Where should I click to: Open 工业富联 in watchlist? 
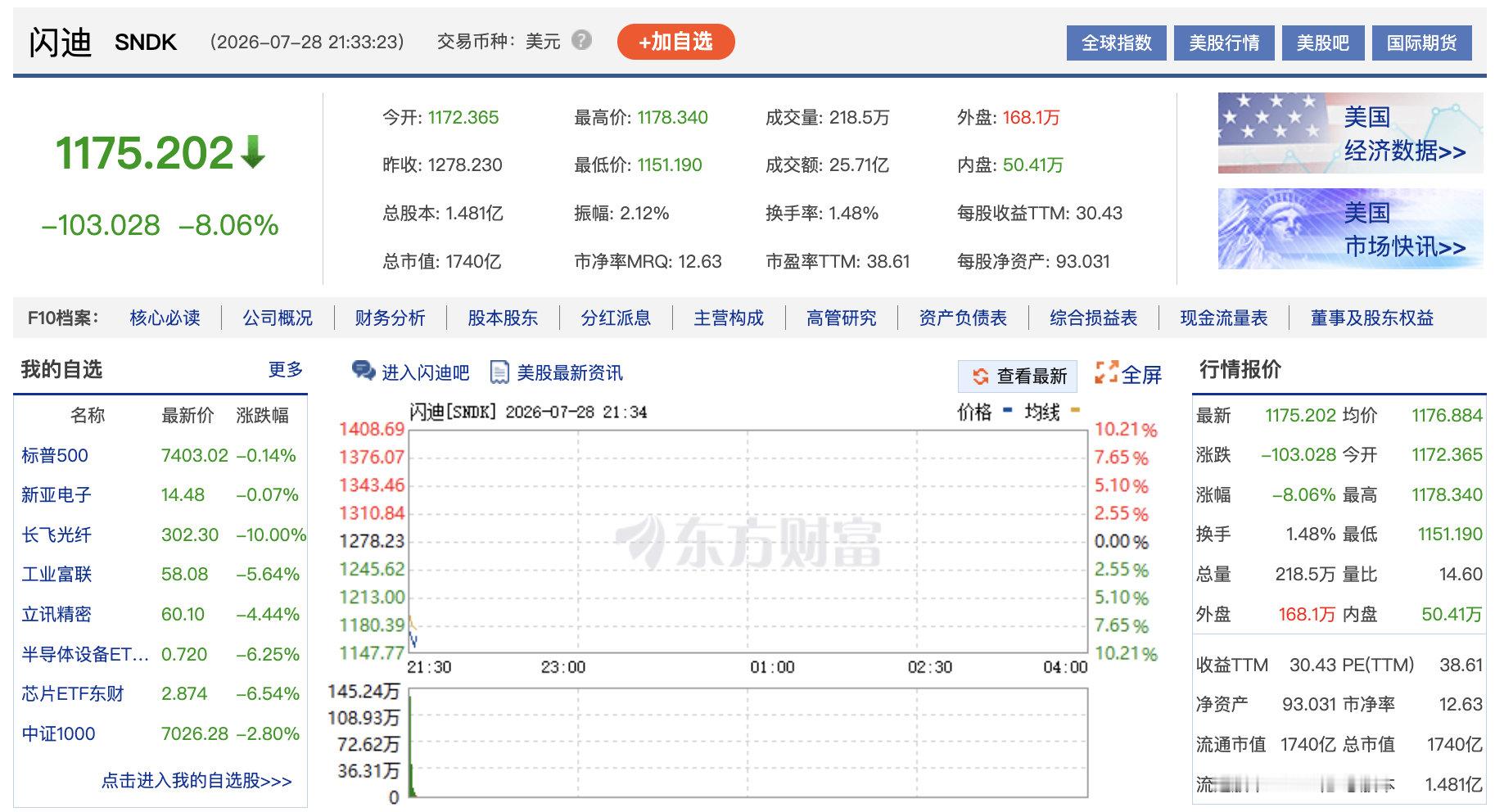coord(56,574)
